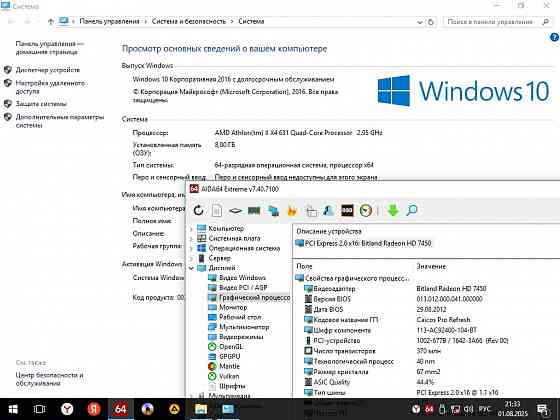Click the user profile toolbar icon in AIDA64
This screenshot has width=560, height=420.
tap(329, 211)
